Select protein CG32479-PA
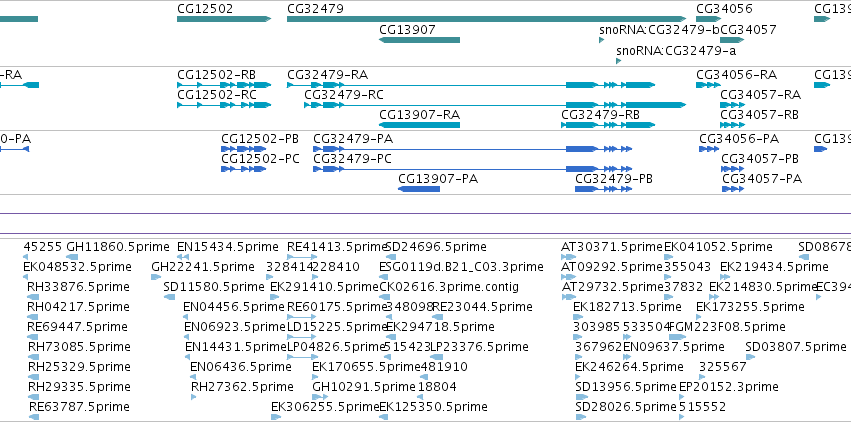This screenshot has width=851, height=422. [473, 149]
